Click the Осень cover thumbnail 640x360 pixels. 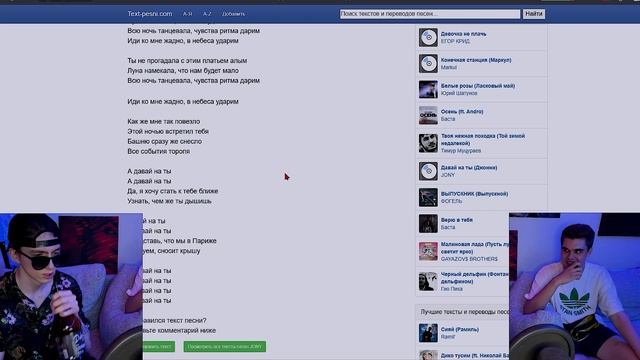click(x=428, y=115)
